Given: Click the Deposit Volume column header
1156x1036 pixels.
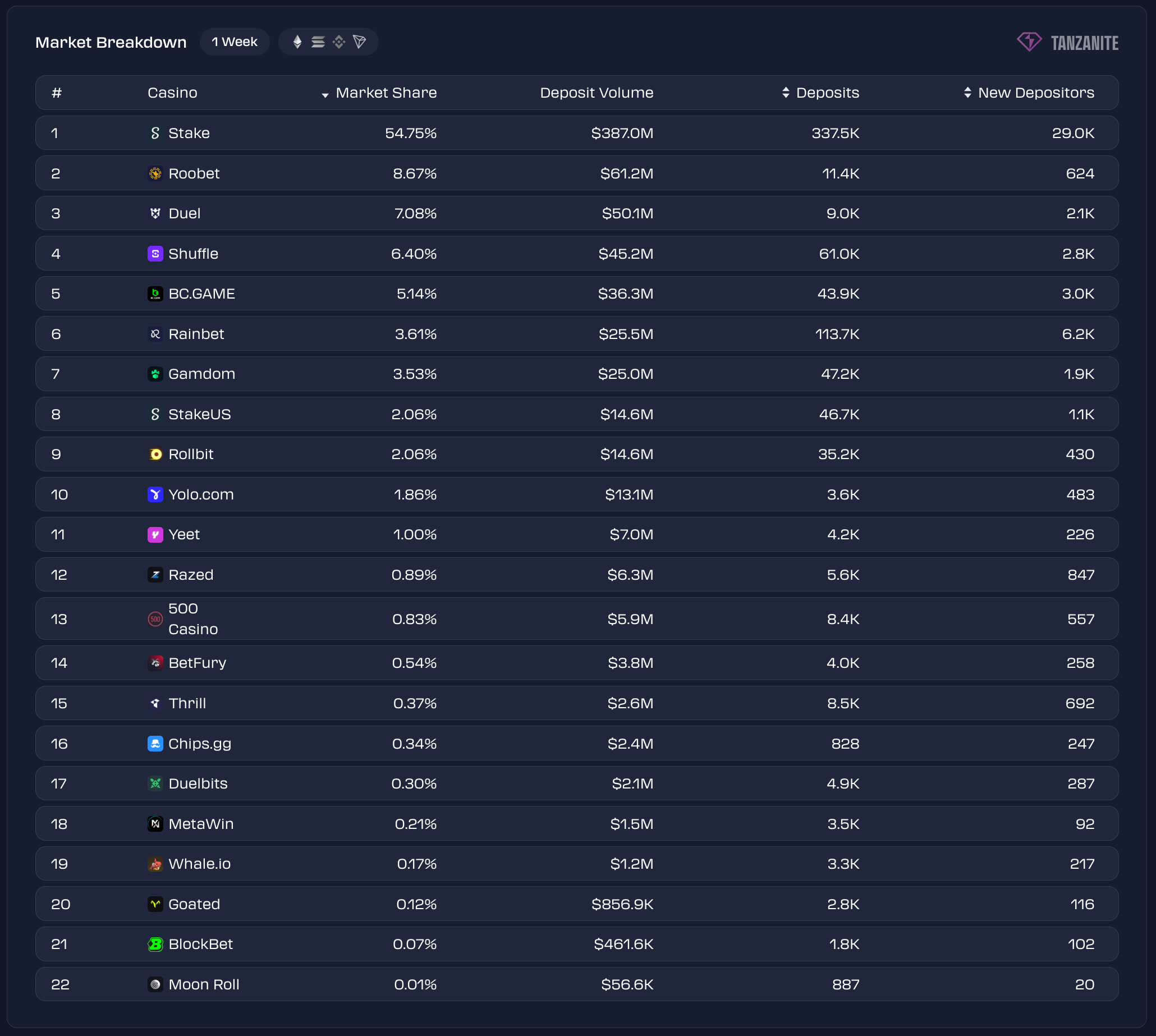Looking at the screenshot, I should [x=596, y=93].
